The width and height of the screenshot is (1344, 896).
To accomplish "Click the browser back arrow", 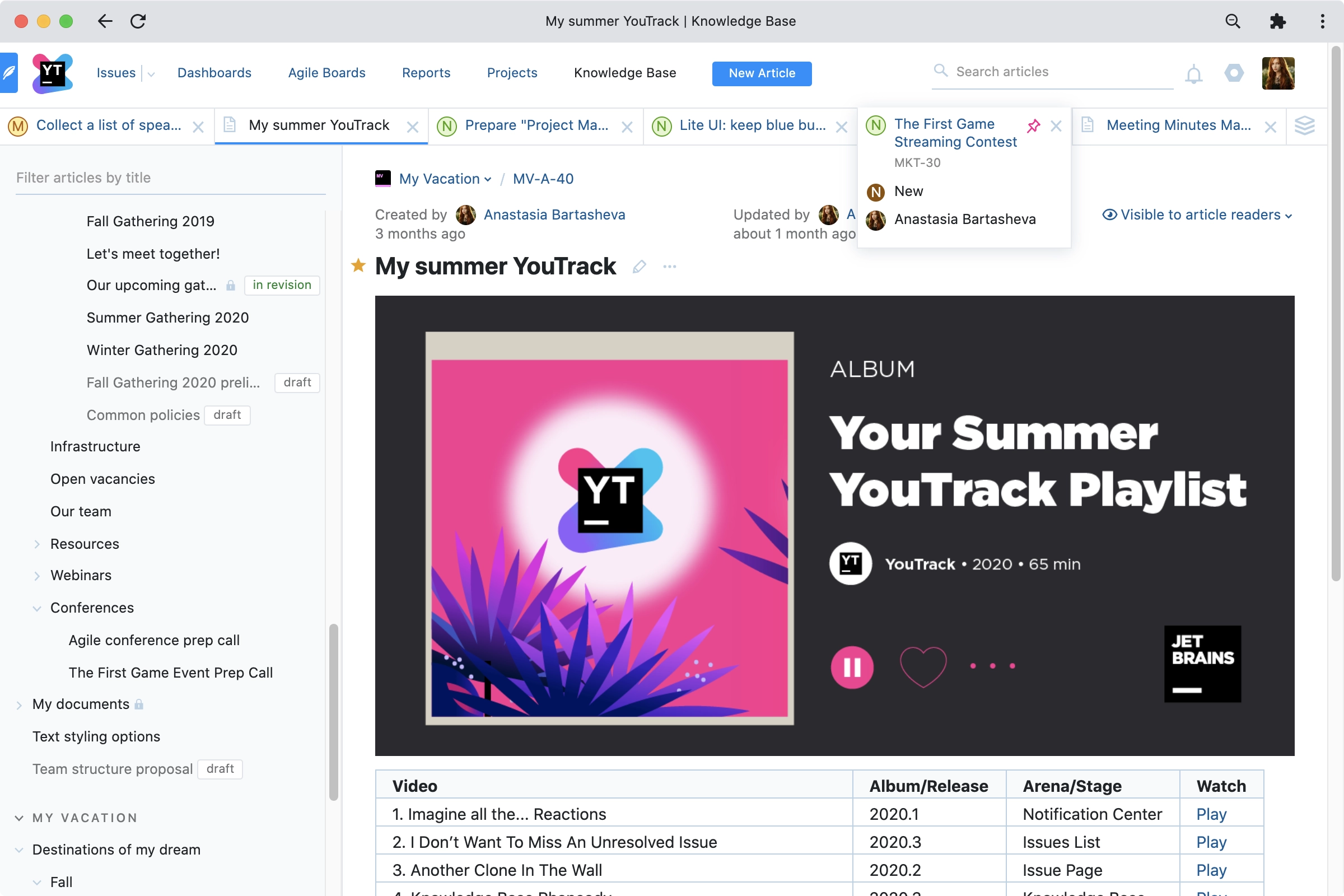I will (x=105, y=21).
